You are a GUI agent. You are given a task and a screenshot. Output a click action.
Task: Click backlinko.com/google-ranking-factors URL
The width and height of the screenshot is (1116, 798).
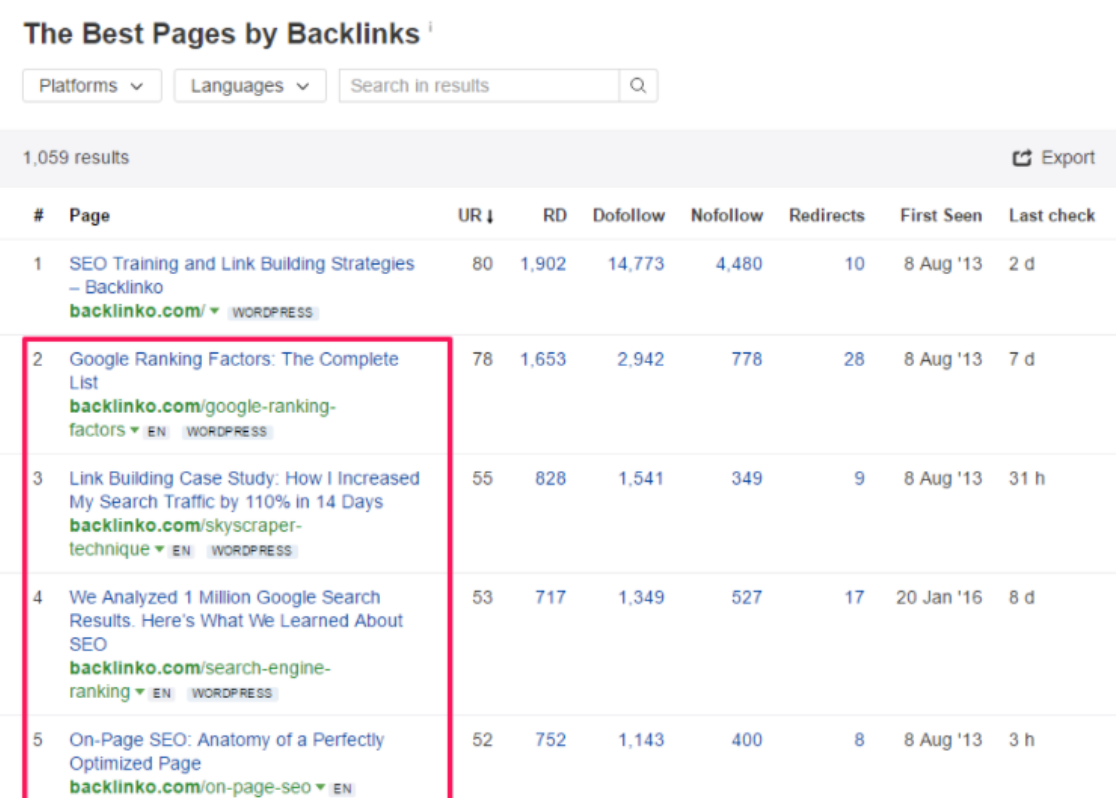[202, 418]
